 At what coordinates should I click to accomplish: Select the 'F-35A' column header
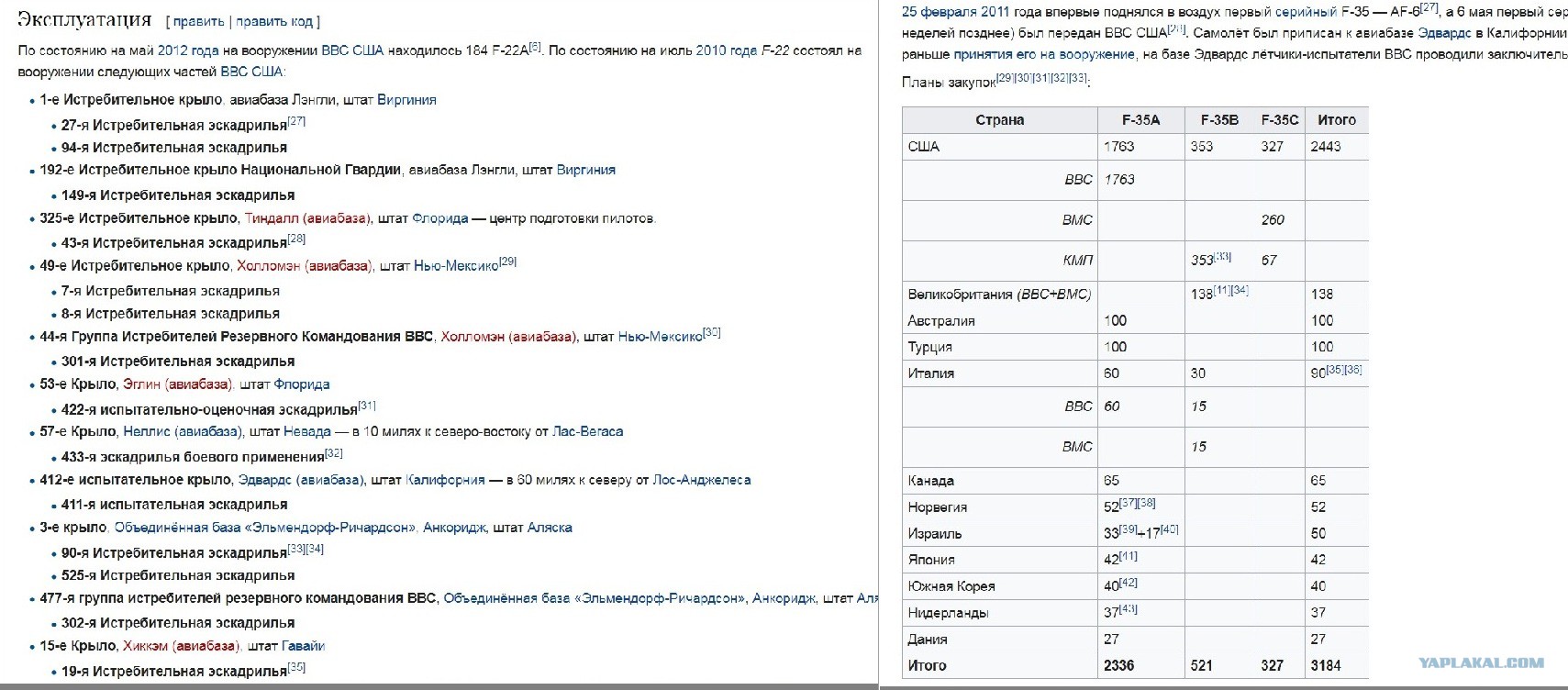[1140, 120]
